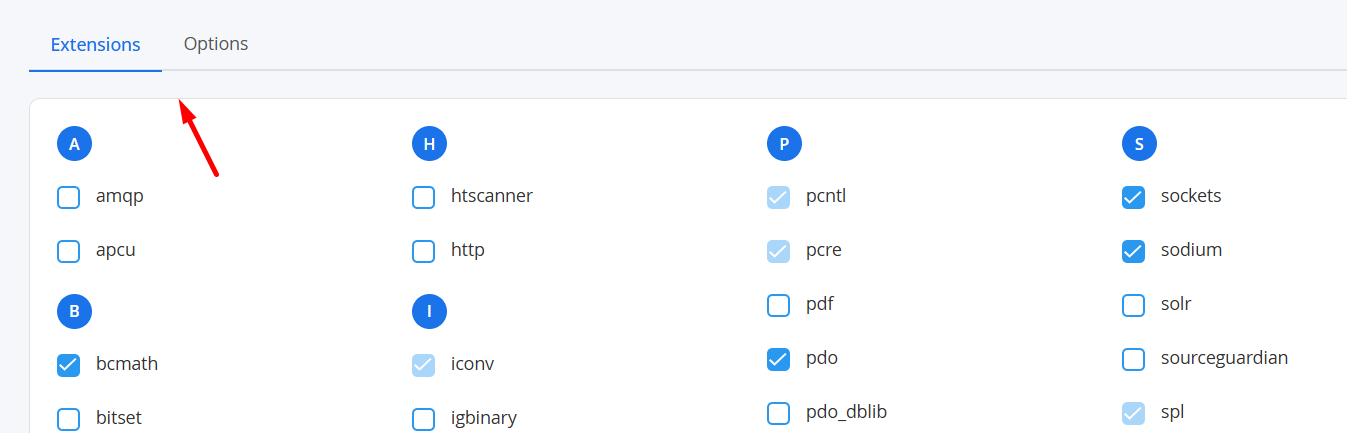Enable the amqp extension checkbox
1347x433 pixels.
[x=69, y=197]
